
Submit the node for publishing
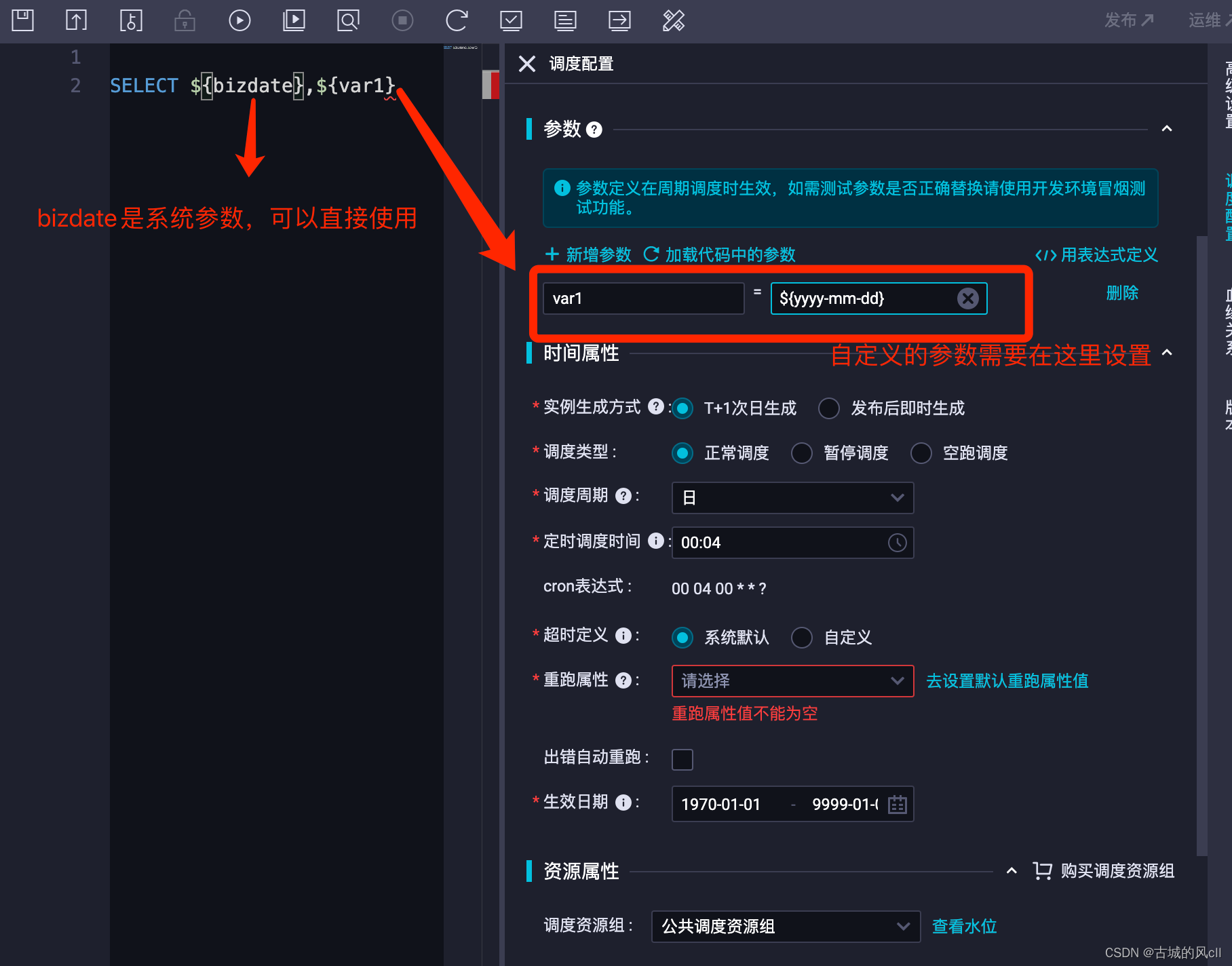75,20
